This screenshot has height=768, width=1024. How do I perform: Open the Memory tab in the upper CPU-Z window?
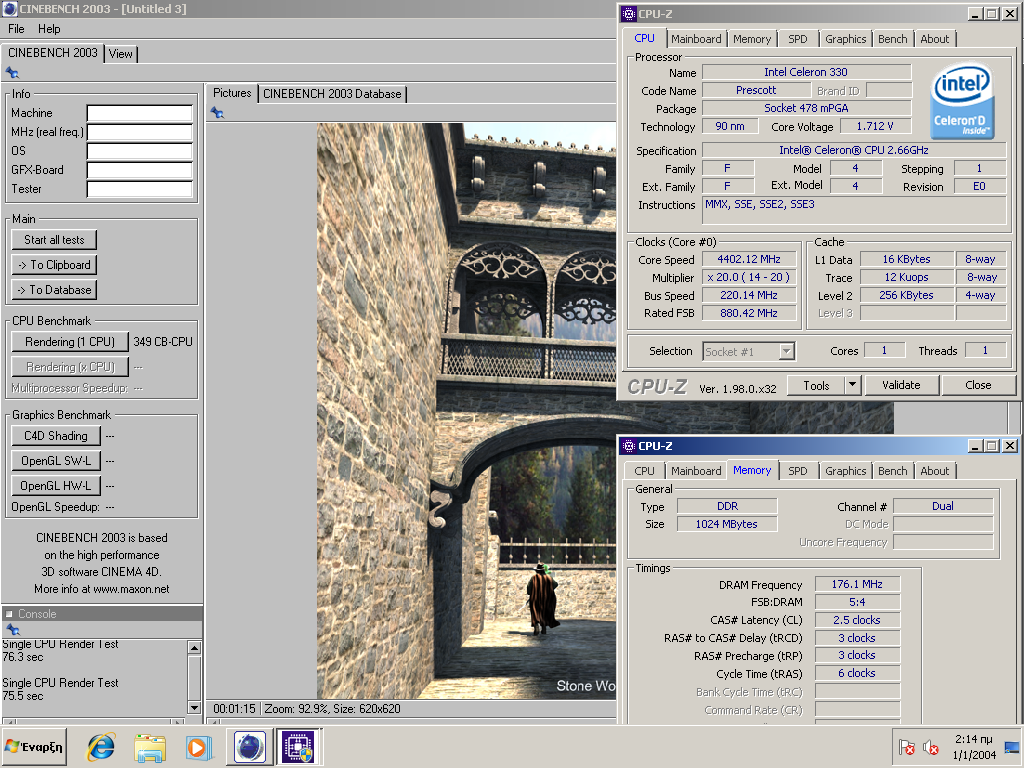(x=752, y=39)
